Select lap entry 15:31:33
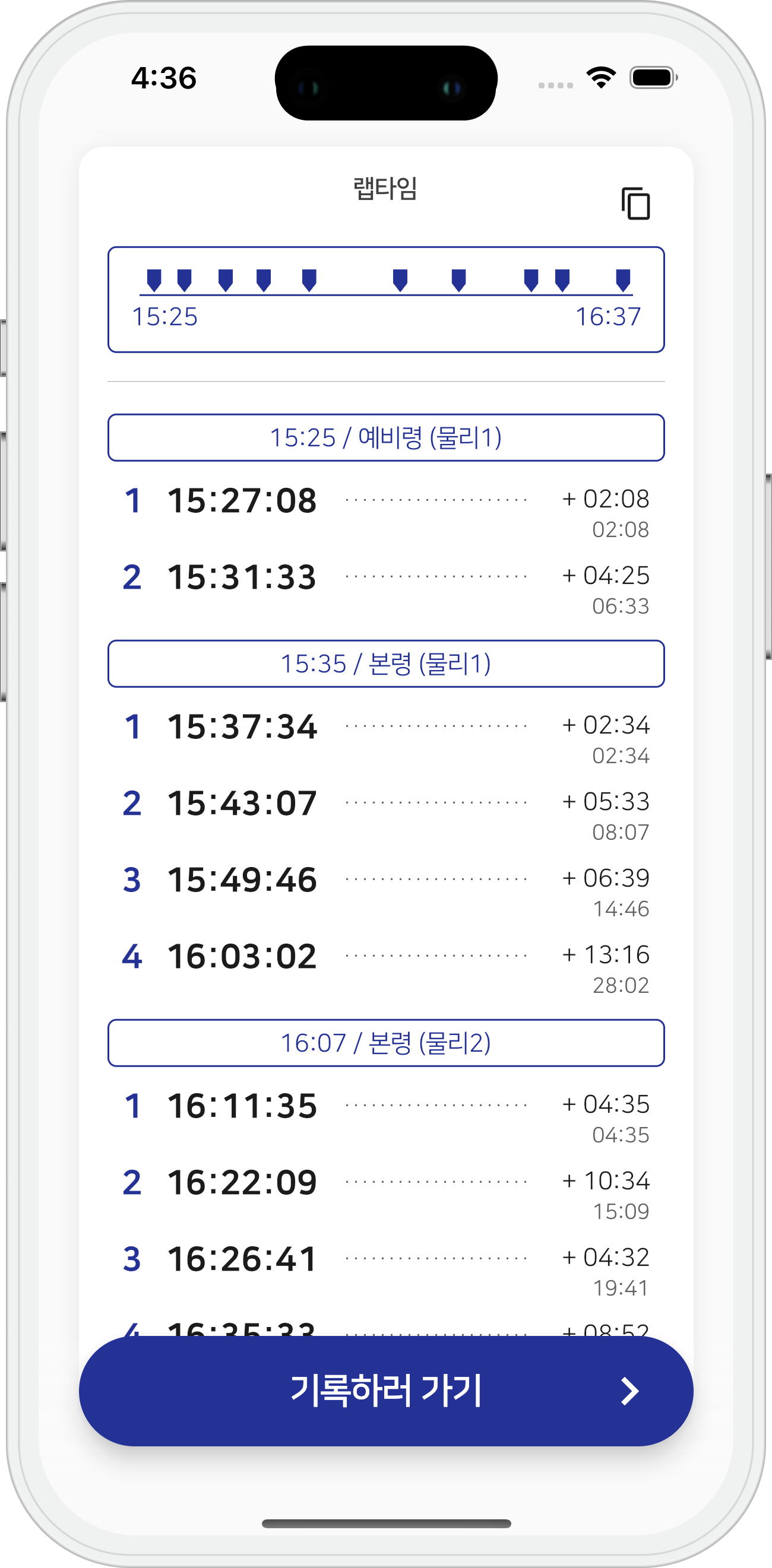Viewport: 772px width, 1568px height. pyautogui.click(x=242, y=577)
